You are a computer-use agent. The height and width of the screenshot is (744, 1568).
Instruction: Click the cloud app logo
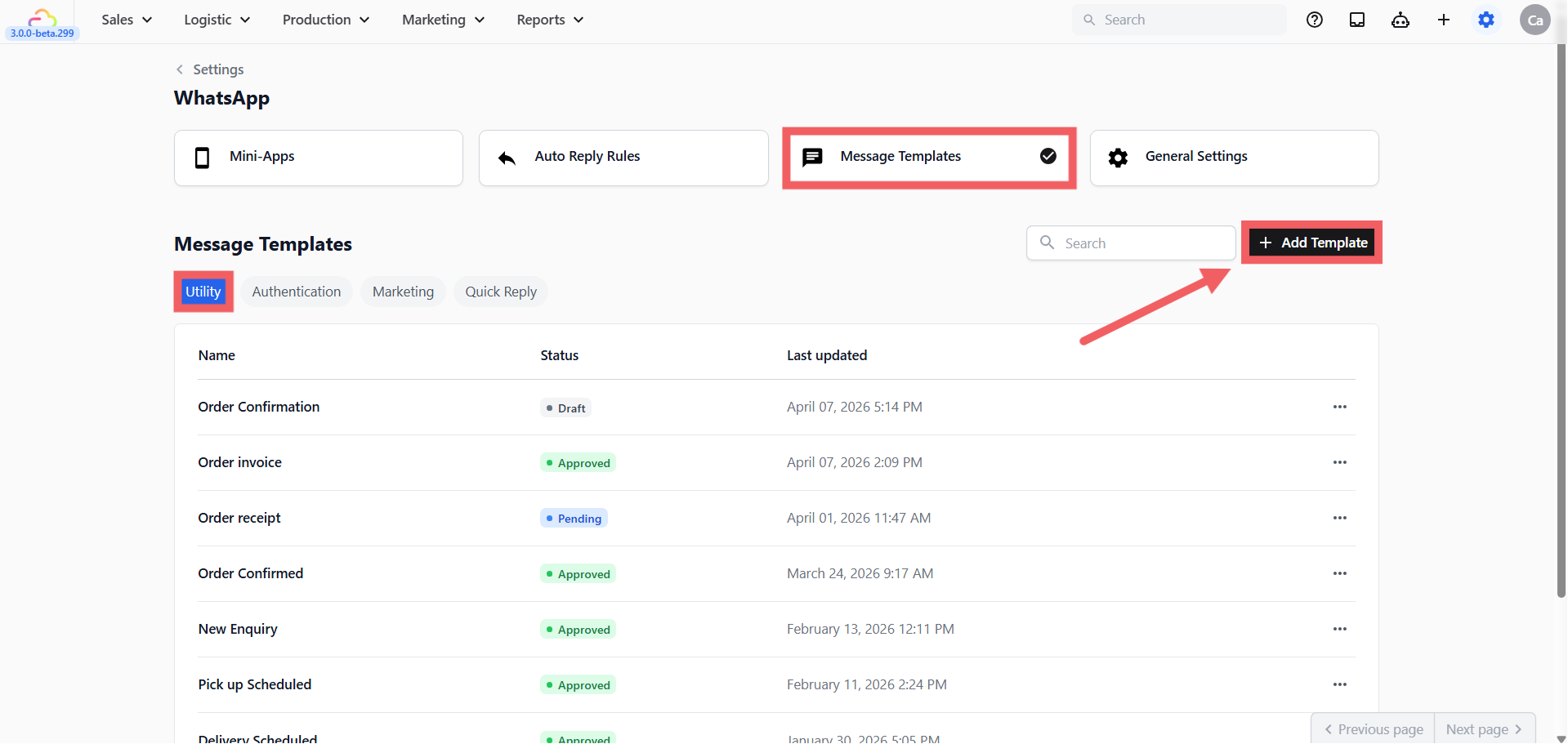42,16
